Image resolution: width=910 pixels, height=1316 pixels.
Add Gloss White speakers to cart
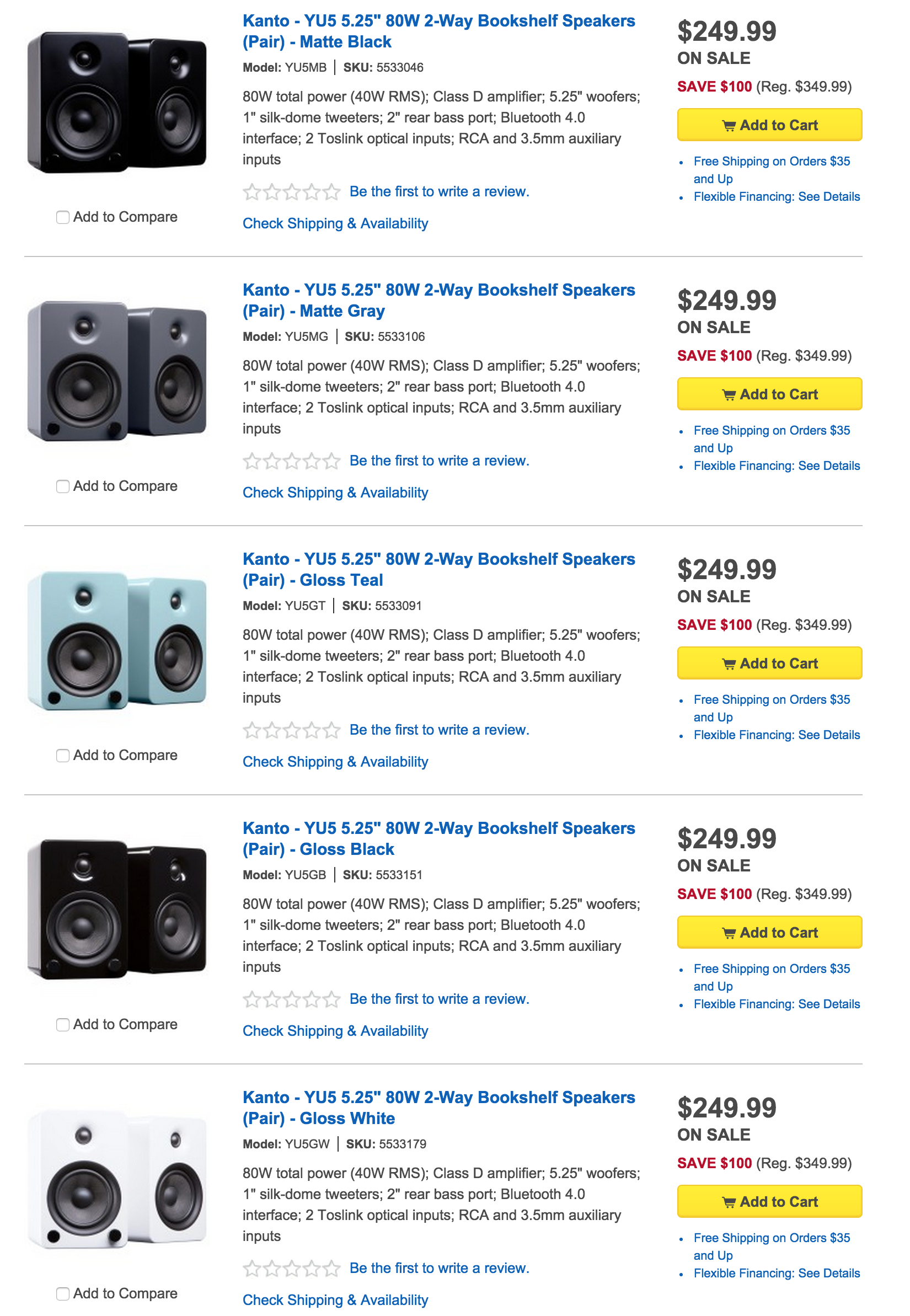[769, 1201]
